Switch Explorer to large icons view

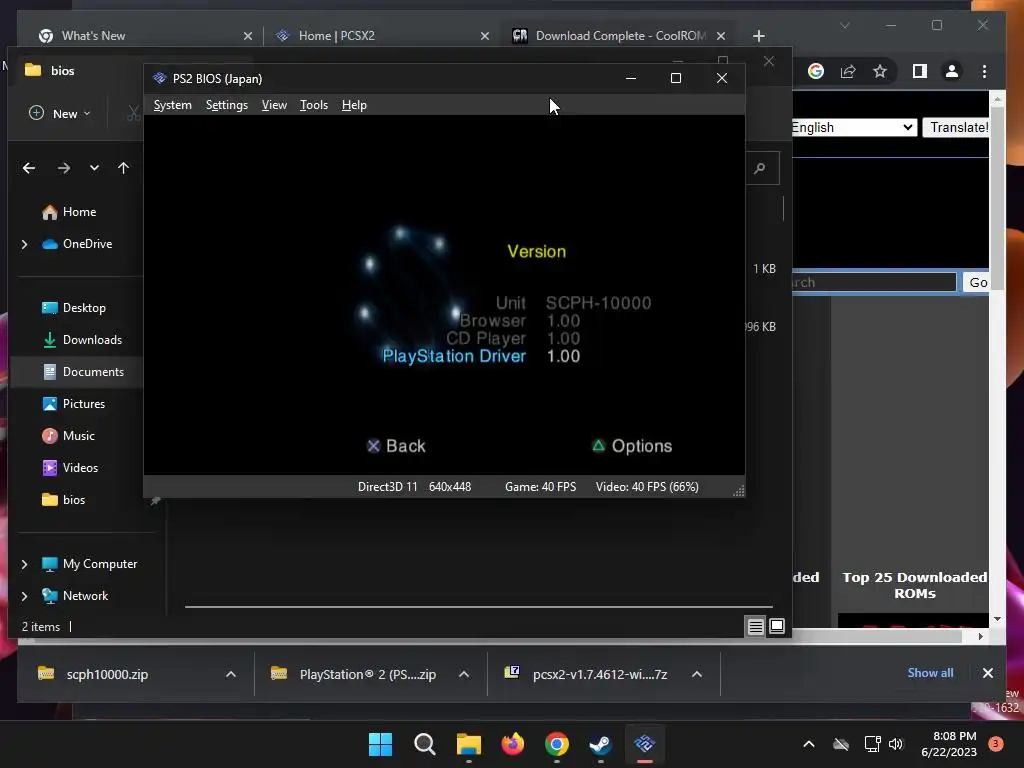776,627
